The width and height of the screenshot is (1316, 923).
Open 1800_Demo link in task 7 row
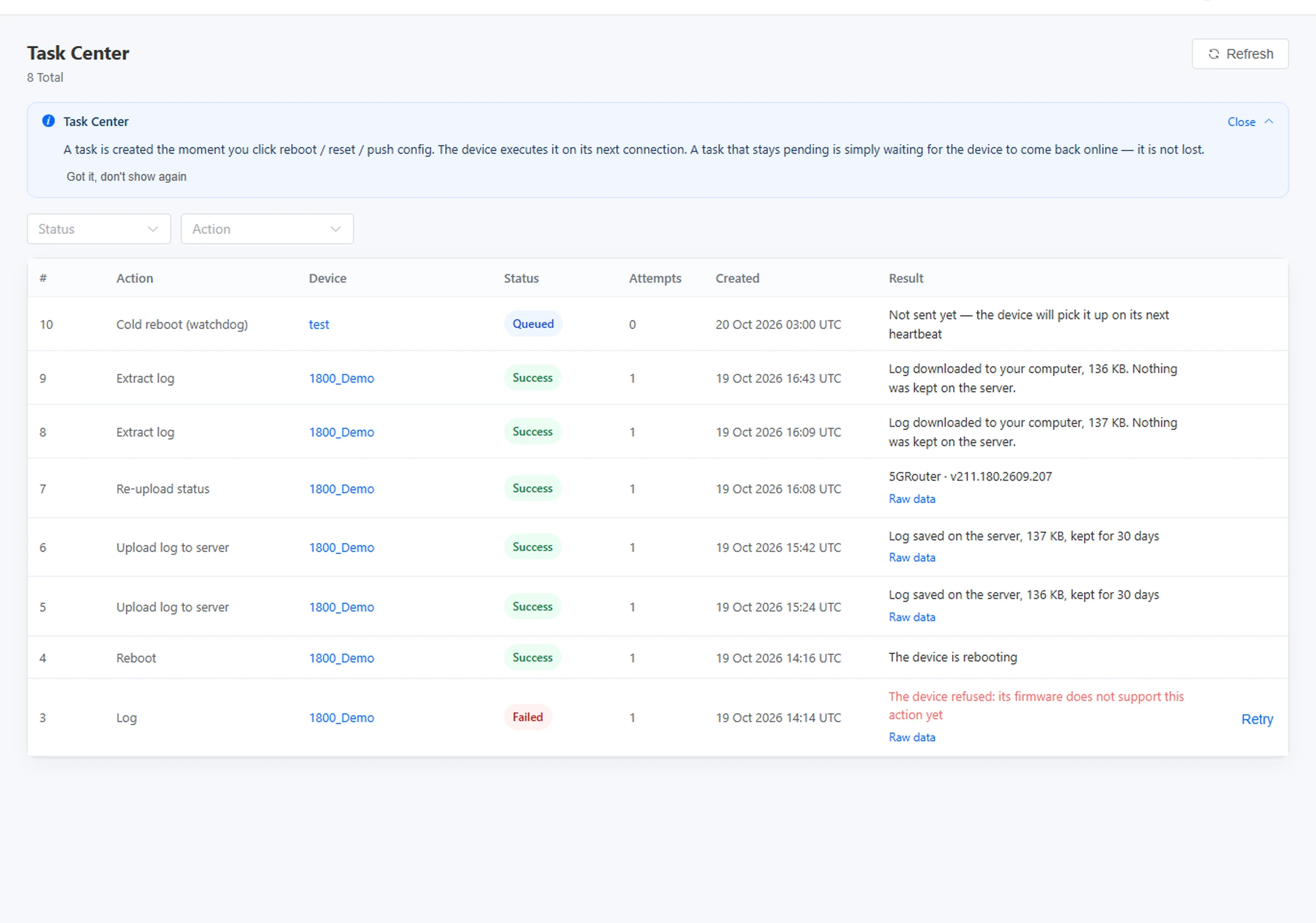(x=342, y=489)
